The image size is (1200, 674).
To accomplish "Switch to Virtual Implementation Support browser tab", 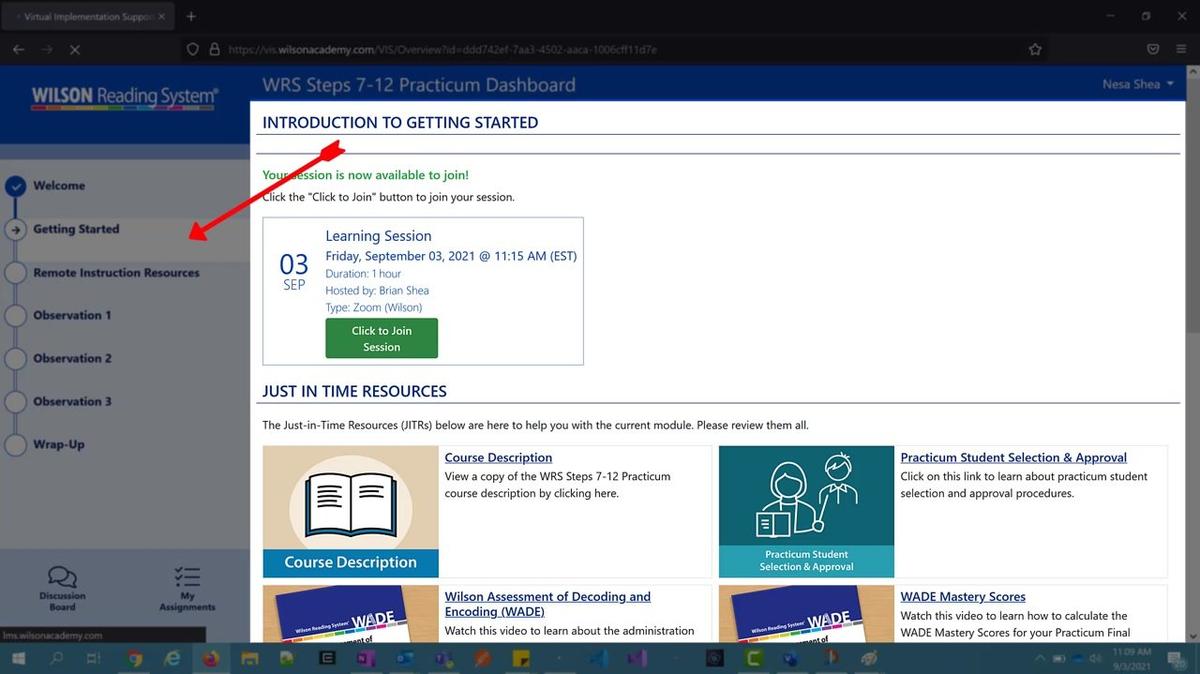I will [x=88, y=16].
